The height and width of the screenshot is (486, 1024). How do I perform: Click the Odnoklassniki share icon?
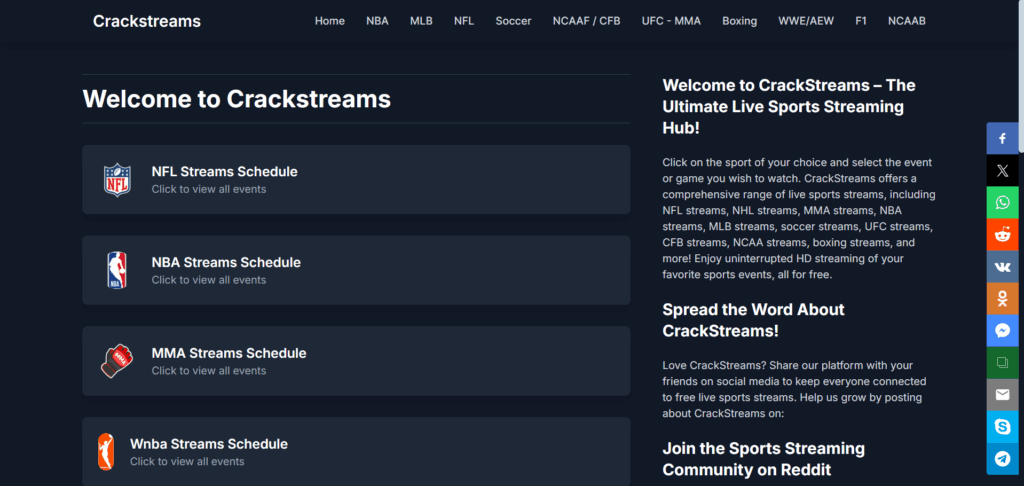pyautogui.click(x=1002, y=298)
